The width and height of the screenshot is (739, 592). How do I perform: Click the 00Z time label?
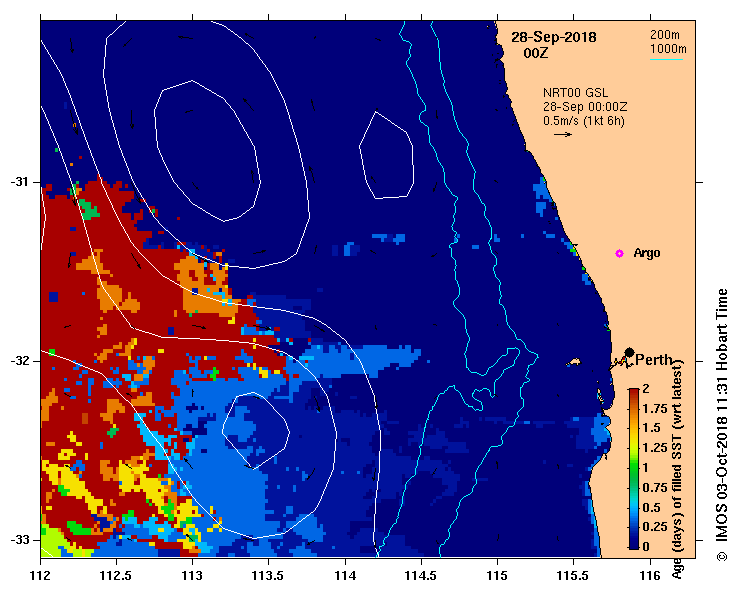click(536, 53)
